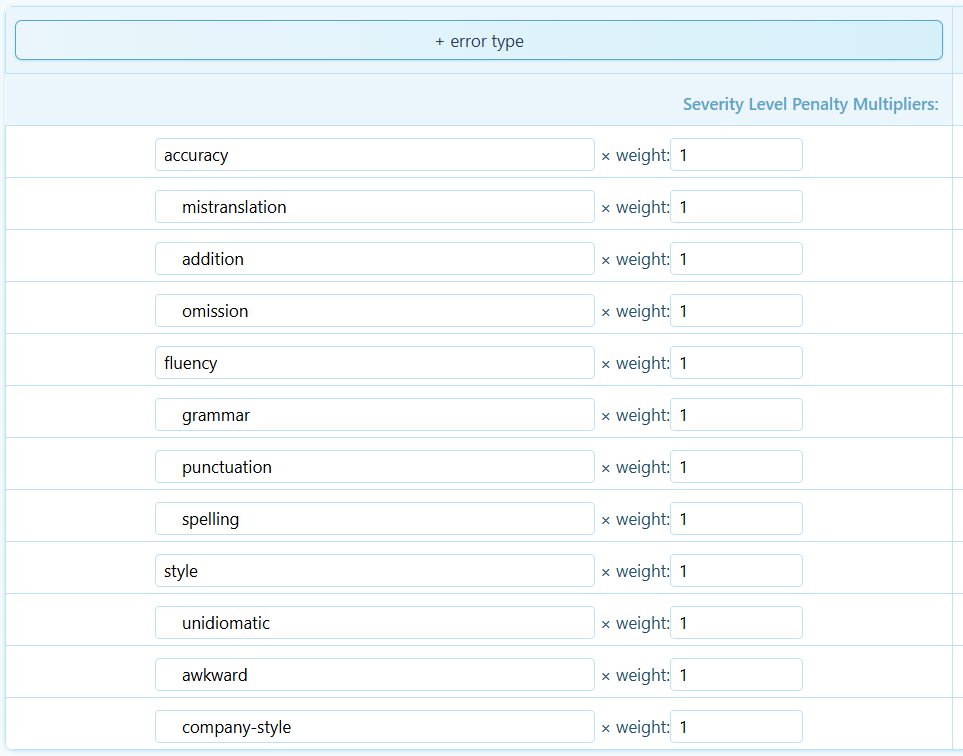Image resolution: width=963 pixels, height=756 pixels.
Task: Focus the 'omission' name input
Action: 374,311
